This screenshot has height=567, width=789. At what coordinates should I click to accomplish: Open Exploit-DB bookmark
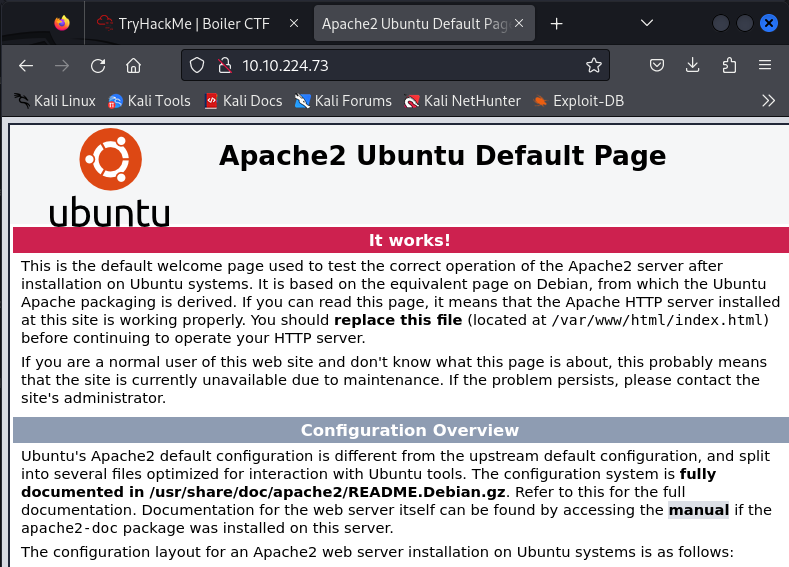[x=579, y=101]
